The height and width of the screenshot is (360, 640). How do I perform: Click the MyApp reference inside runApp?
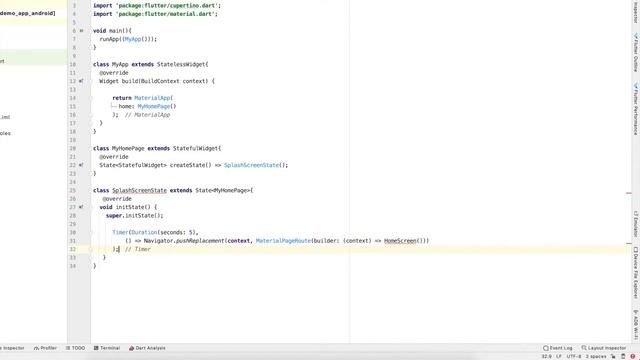pos(132,39)
